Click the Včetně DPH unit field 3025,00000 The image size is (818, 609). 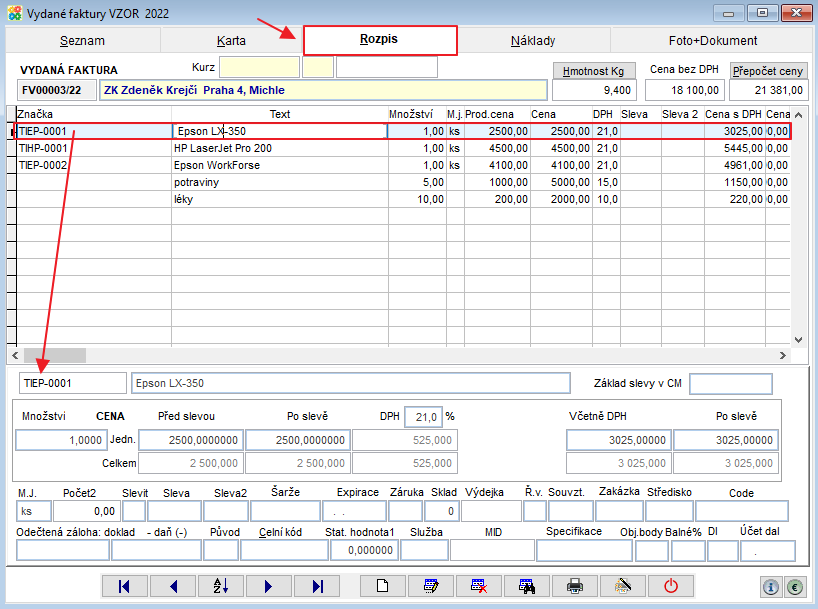tap(619, 440)
